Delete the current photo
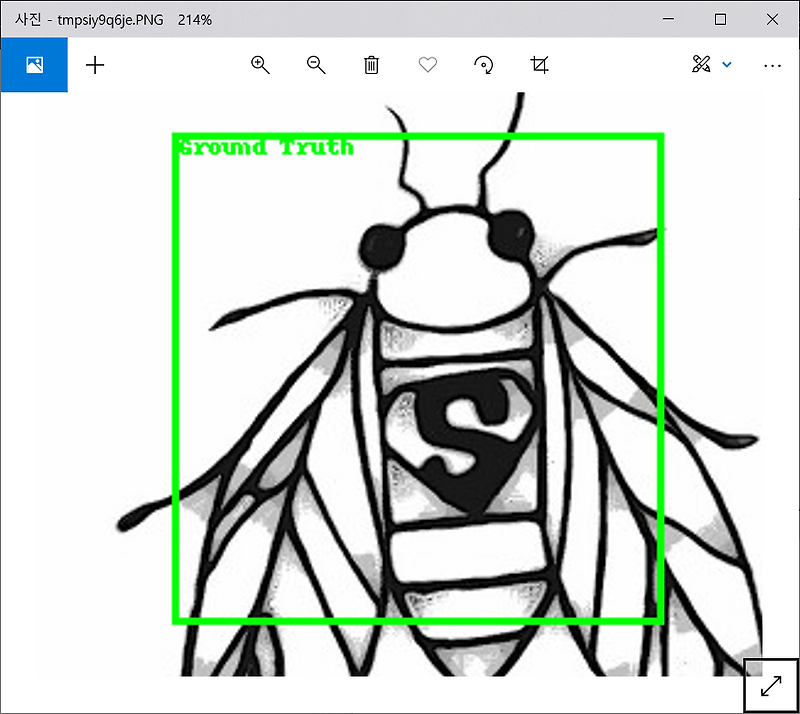This screenshot has width=800, height=714. point(371,65)
